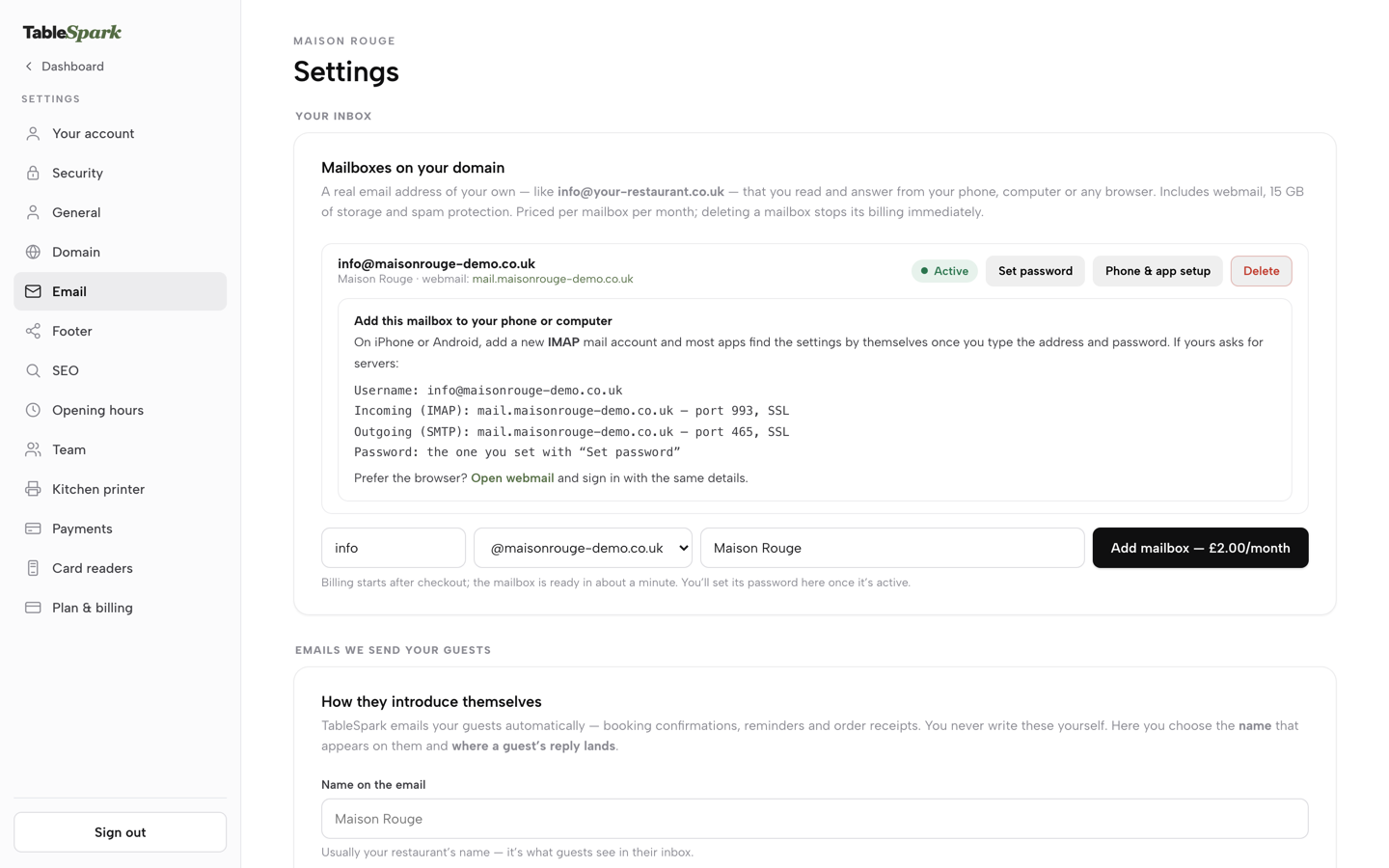Open the Kitchen printer settings
Screen dimensions: 1389x868
click(120, 489)
